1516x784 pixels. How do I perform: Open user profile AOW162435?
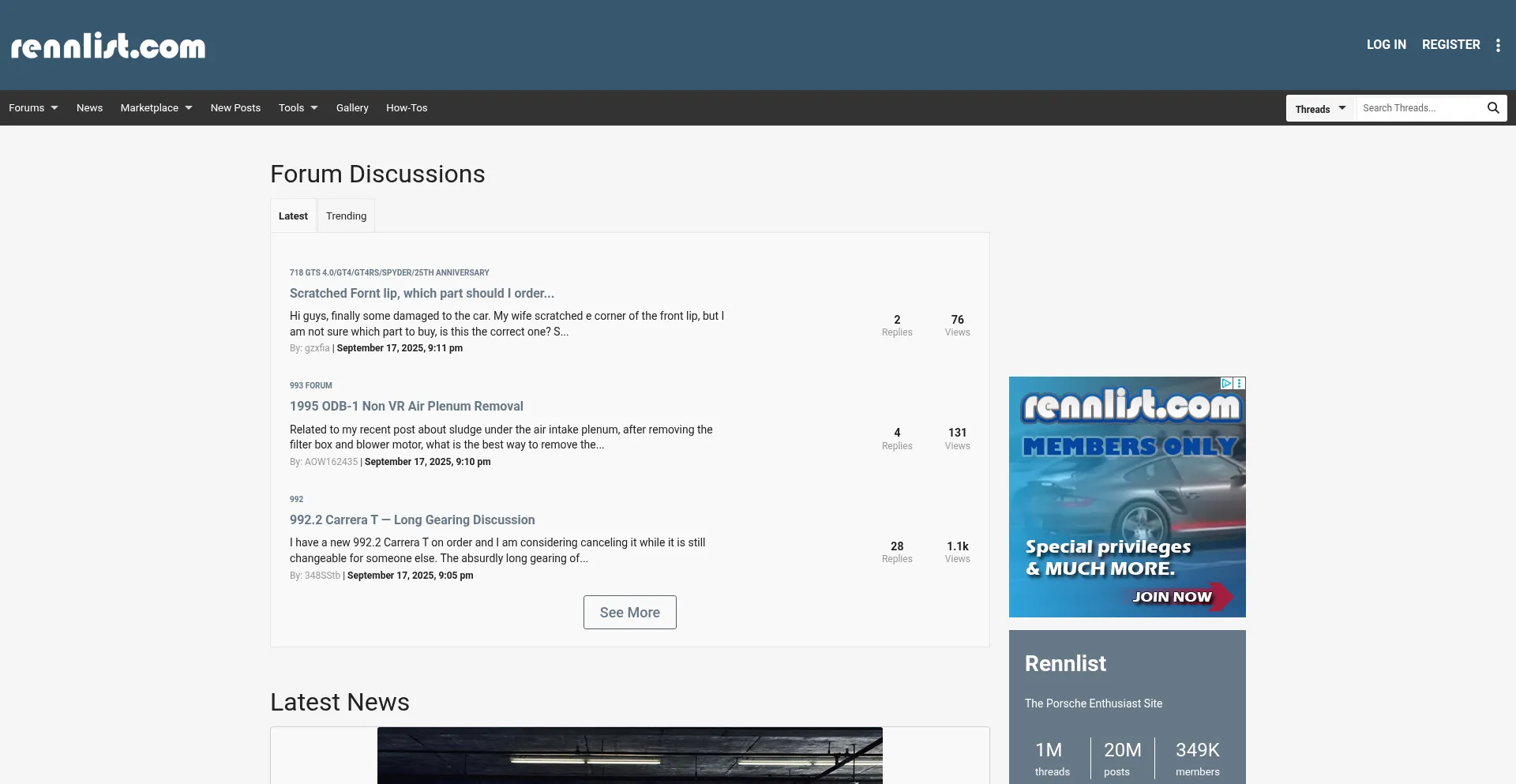click(x=331, y=462)
